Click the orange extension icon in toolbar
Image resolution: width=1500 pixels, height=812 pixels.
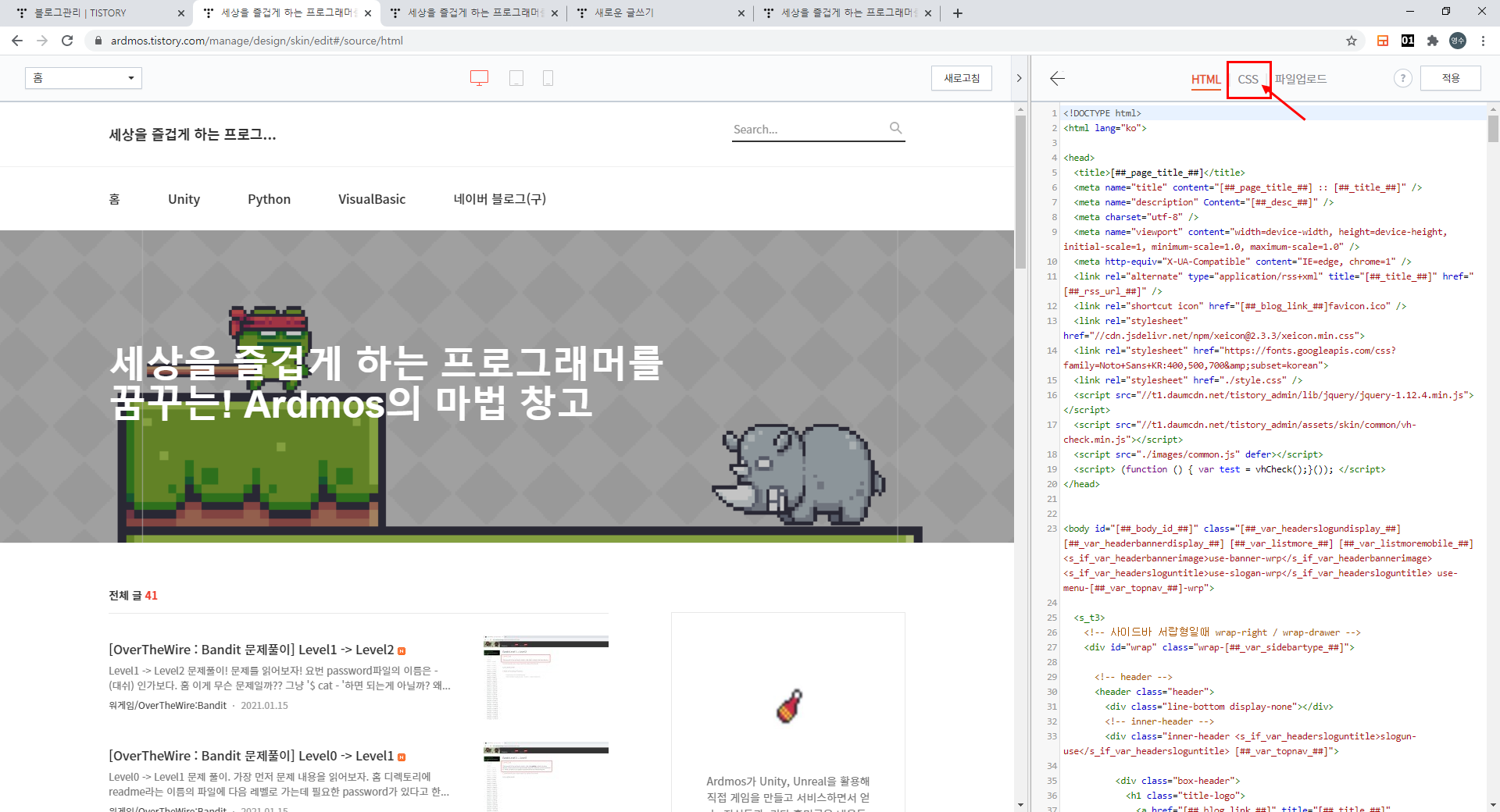[1383, 41]
